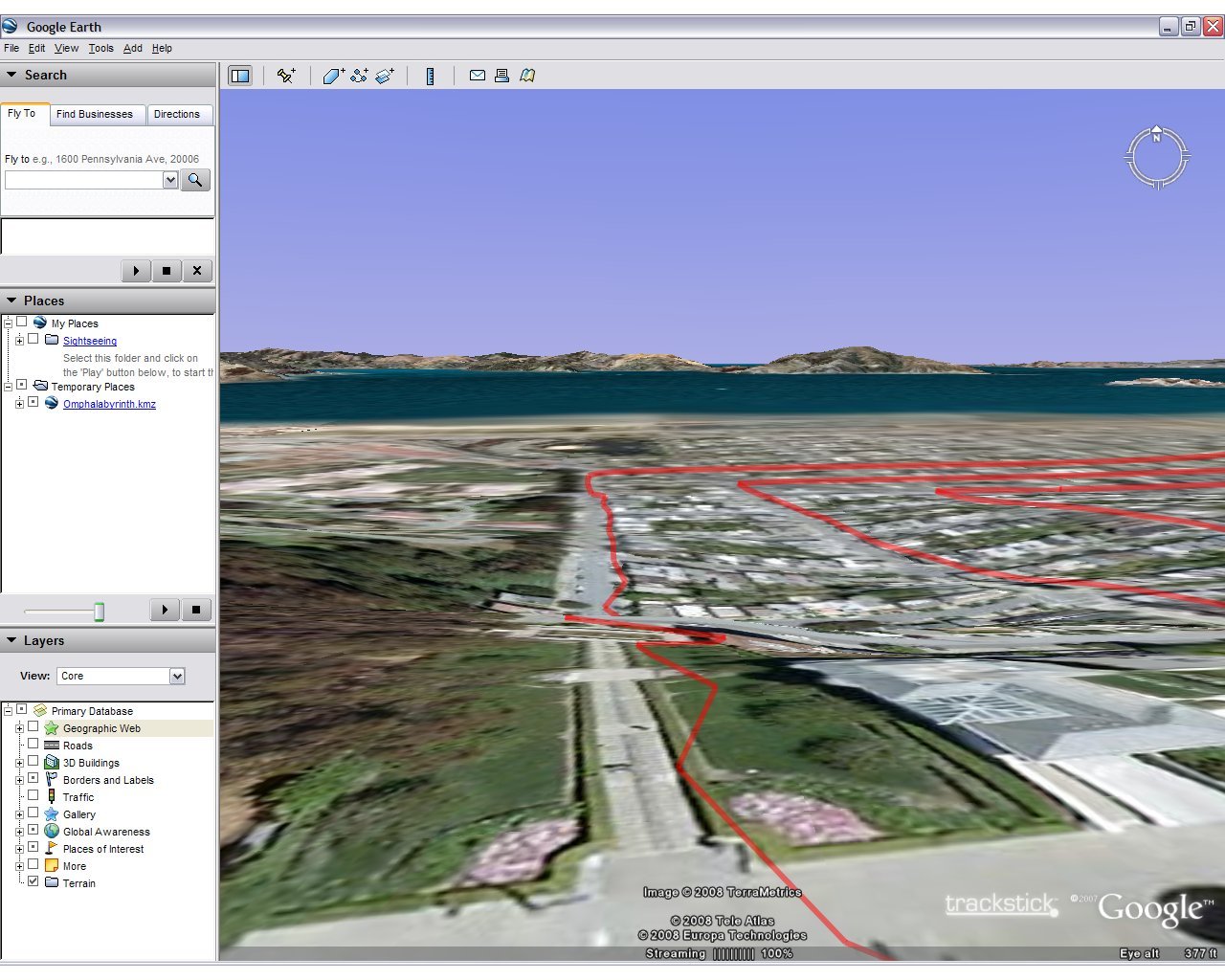The image size is (1225, 980).
Task: Toggle the Terrain layer checkbox
Action: pos(33,881)
